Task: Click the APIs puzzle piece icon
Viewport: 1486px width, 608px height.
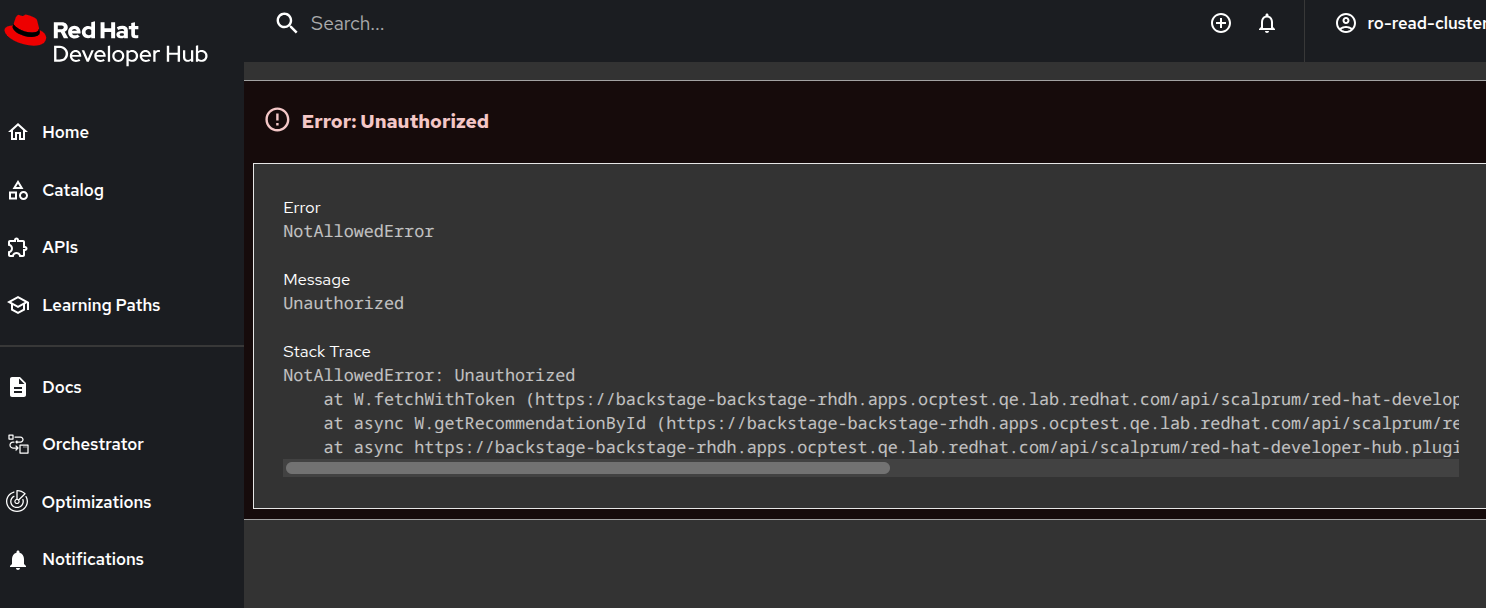Action: point(18,248)
